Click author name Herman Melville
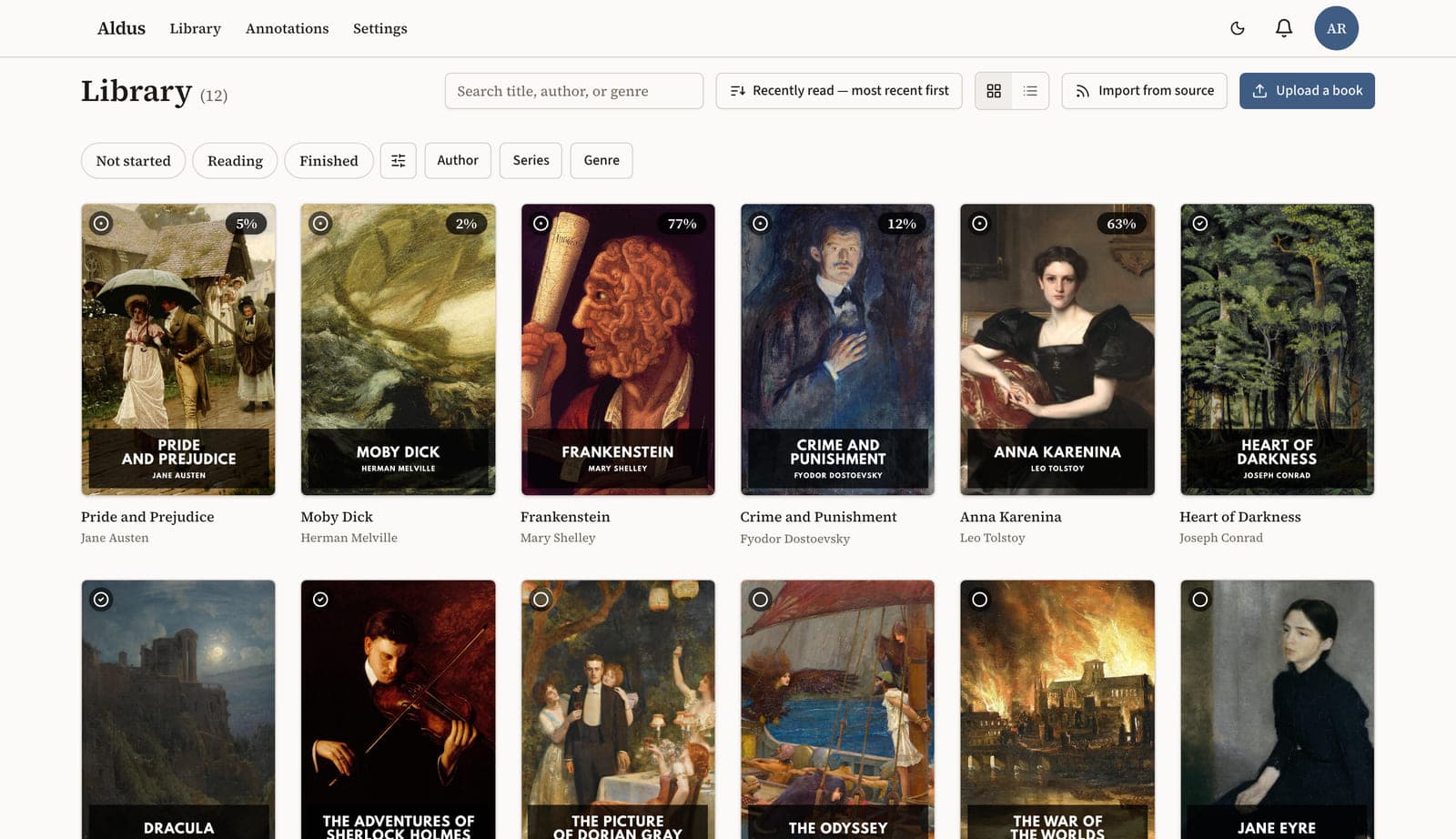 [x=349, y=538]
